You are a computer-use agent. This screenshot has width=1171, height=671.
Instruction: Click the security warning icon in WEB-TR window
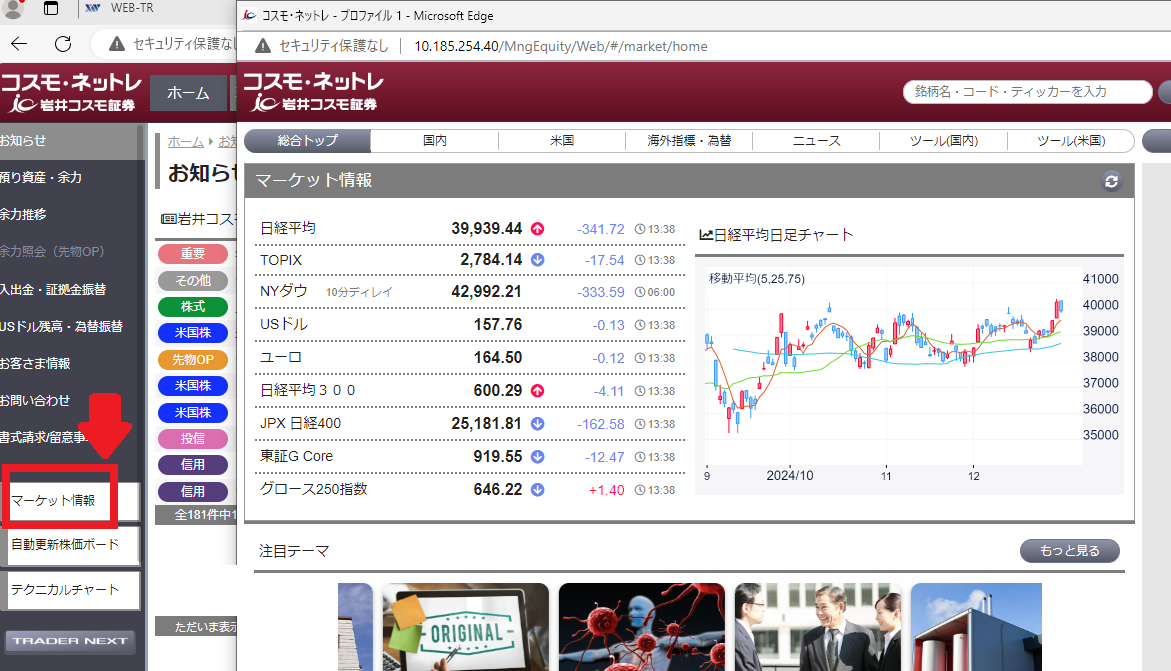(x=117, y=44)
